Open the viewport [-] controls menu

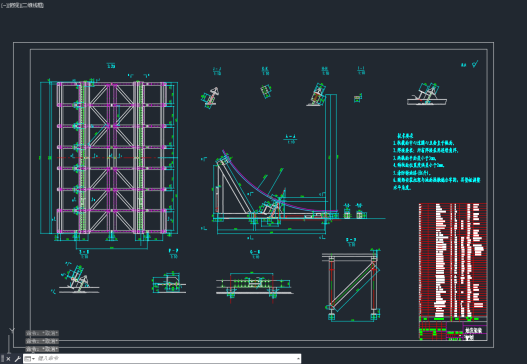tap(3, 5)
